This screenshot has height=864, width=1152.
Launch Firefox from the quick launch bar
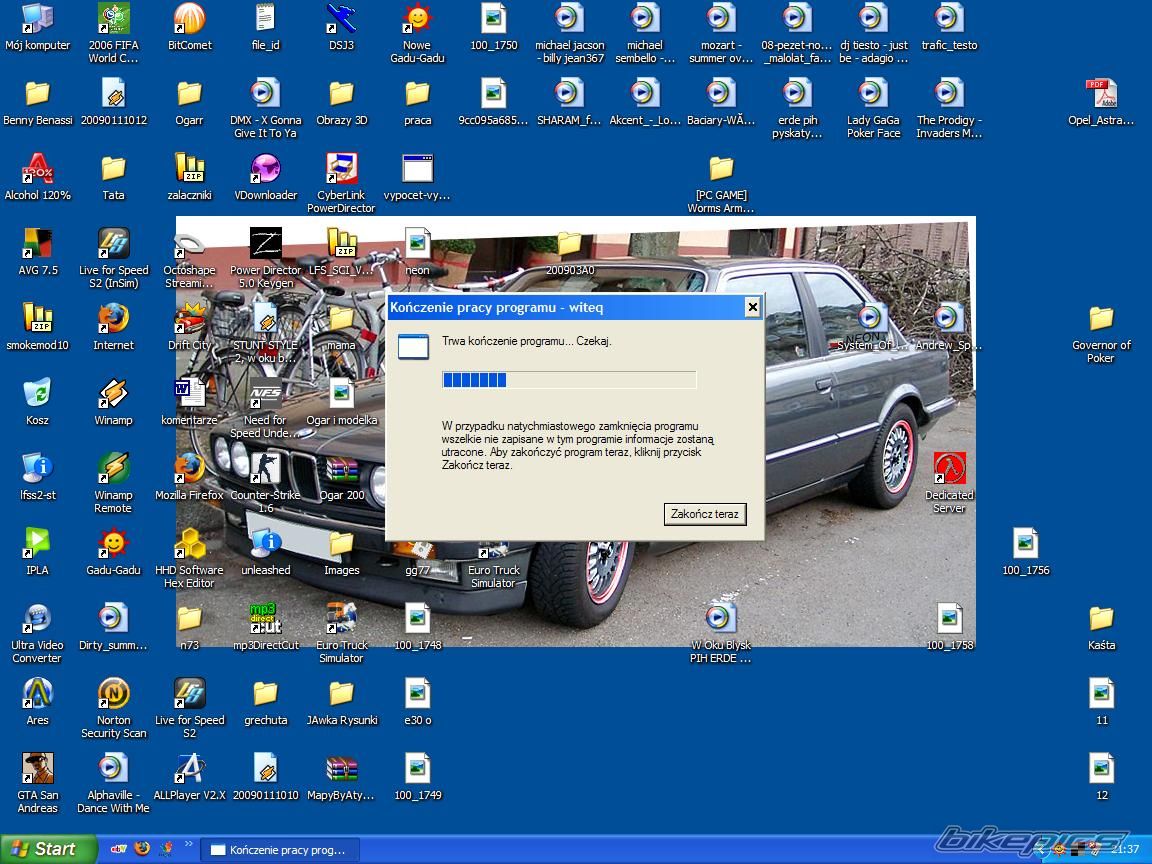click(x=142, y=848)
